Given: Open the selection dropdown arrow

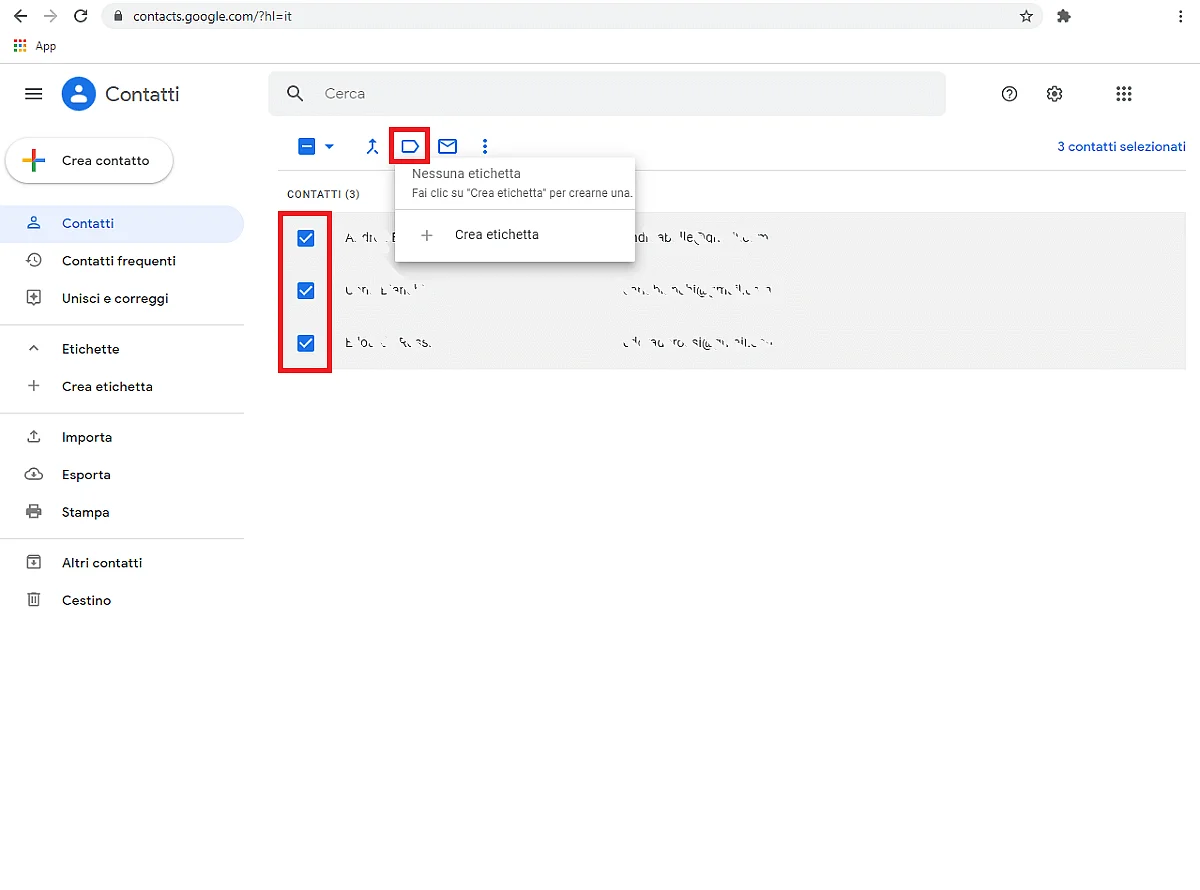Looking at the screenshot, I should (x=329, y=147).
